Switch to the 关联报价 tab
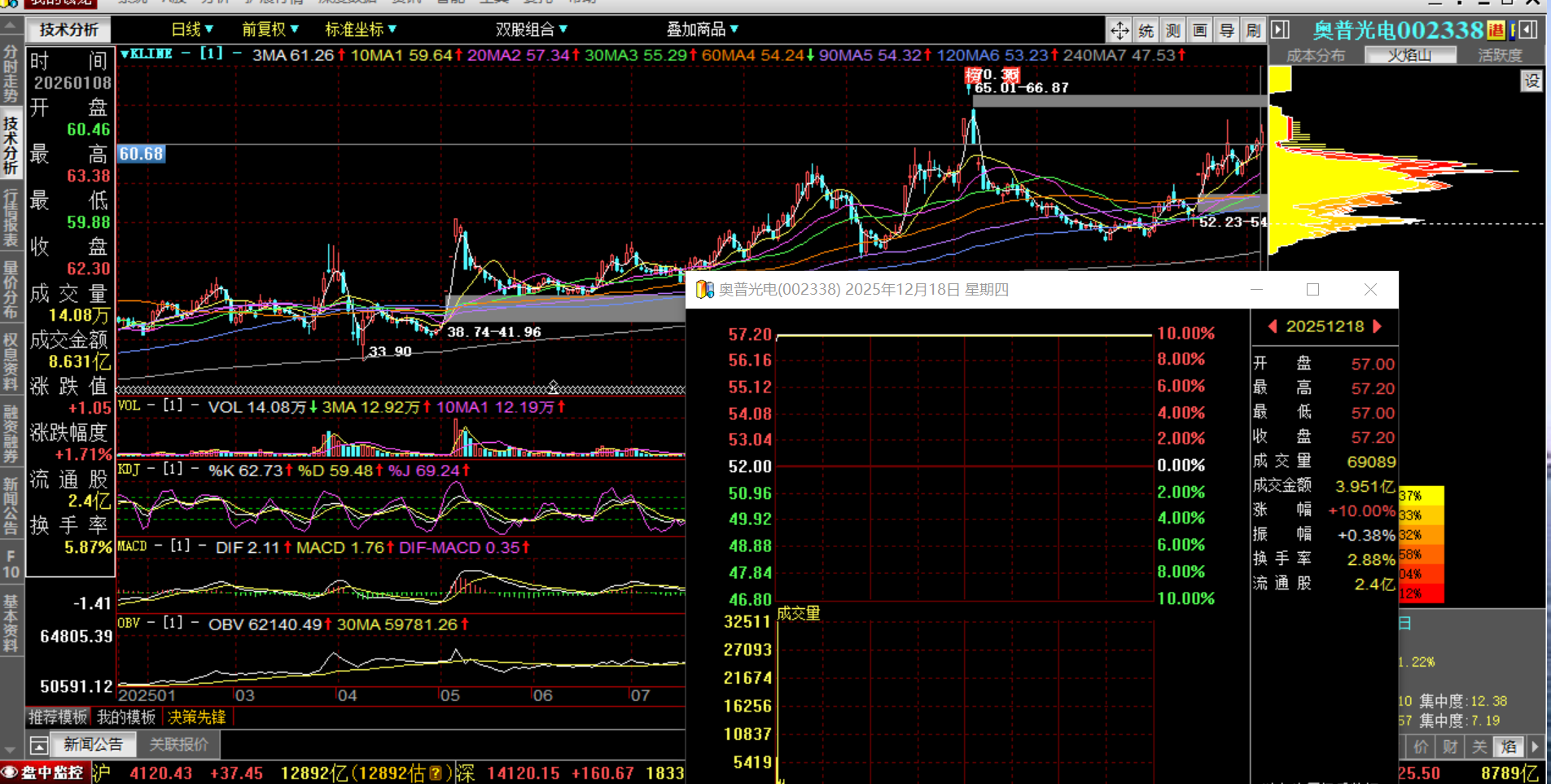 (178, 744)
